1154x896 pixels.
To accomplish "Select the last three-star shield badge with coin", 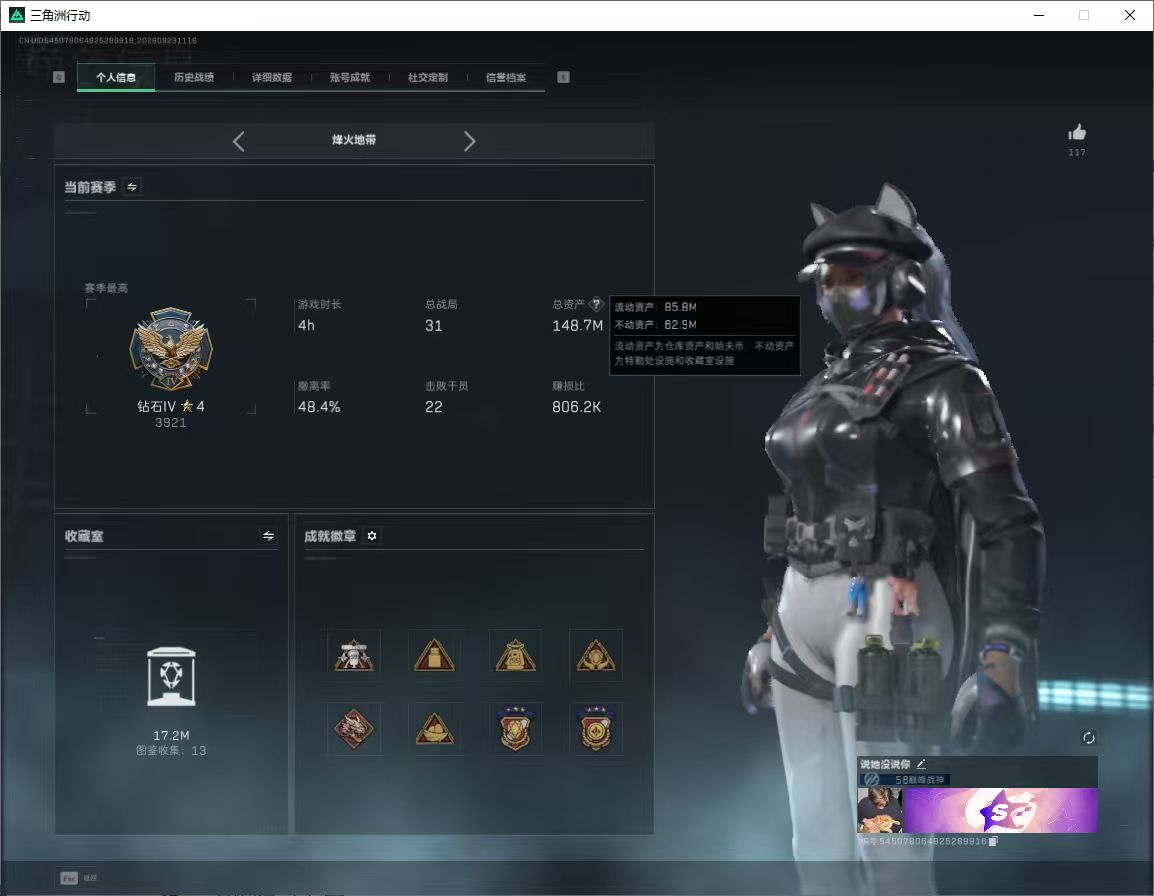I will click(595, 729).
